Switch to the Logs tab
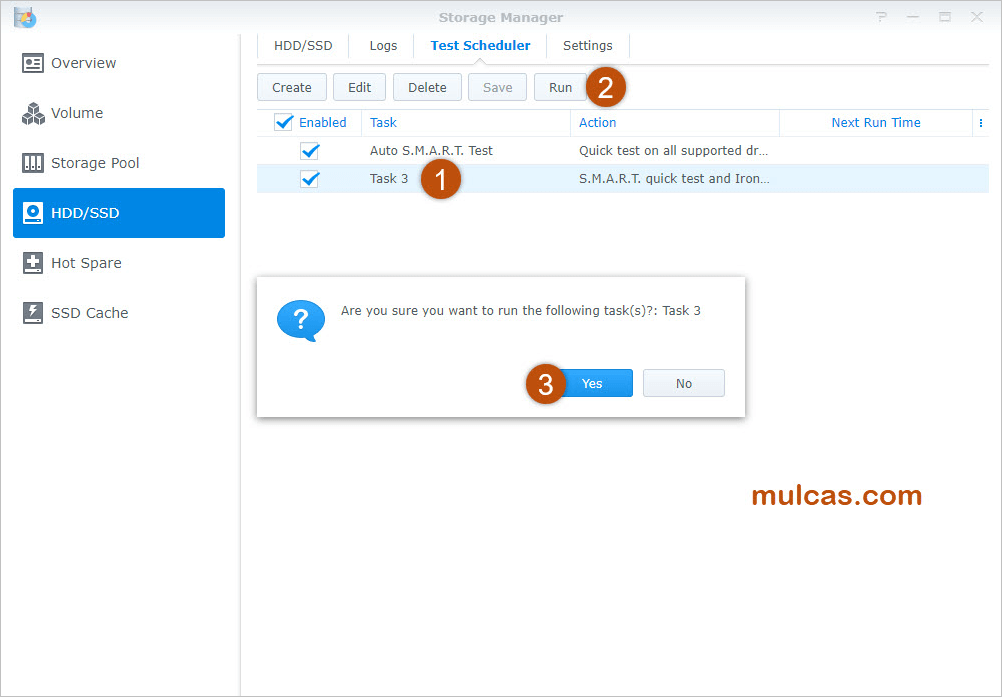This screenshot has width=1002, height=697. (x=383, y=46)
